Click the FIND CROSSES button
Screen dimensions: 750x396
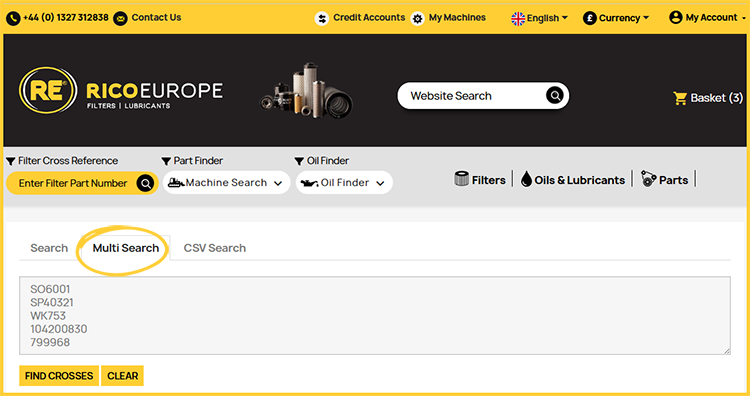click(59, 376)
